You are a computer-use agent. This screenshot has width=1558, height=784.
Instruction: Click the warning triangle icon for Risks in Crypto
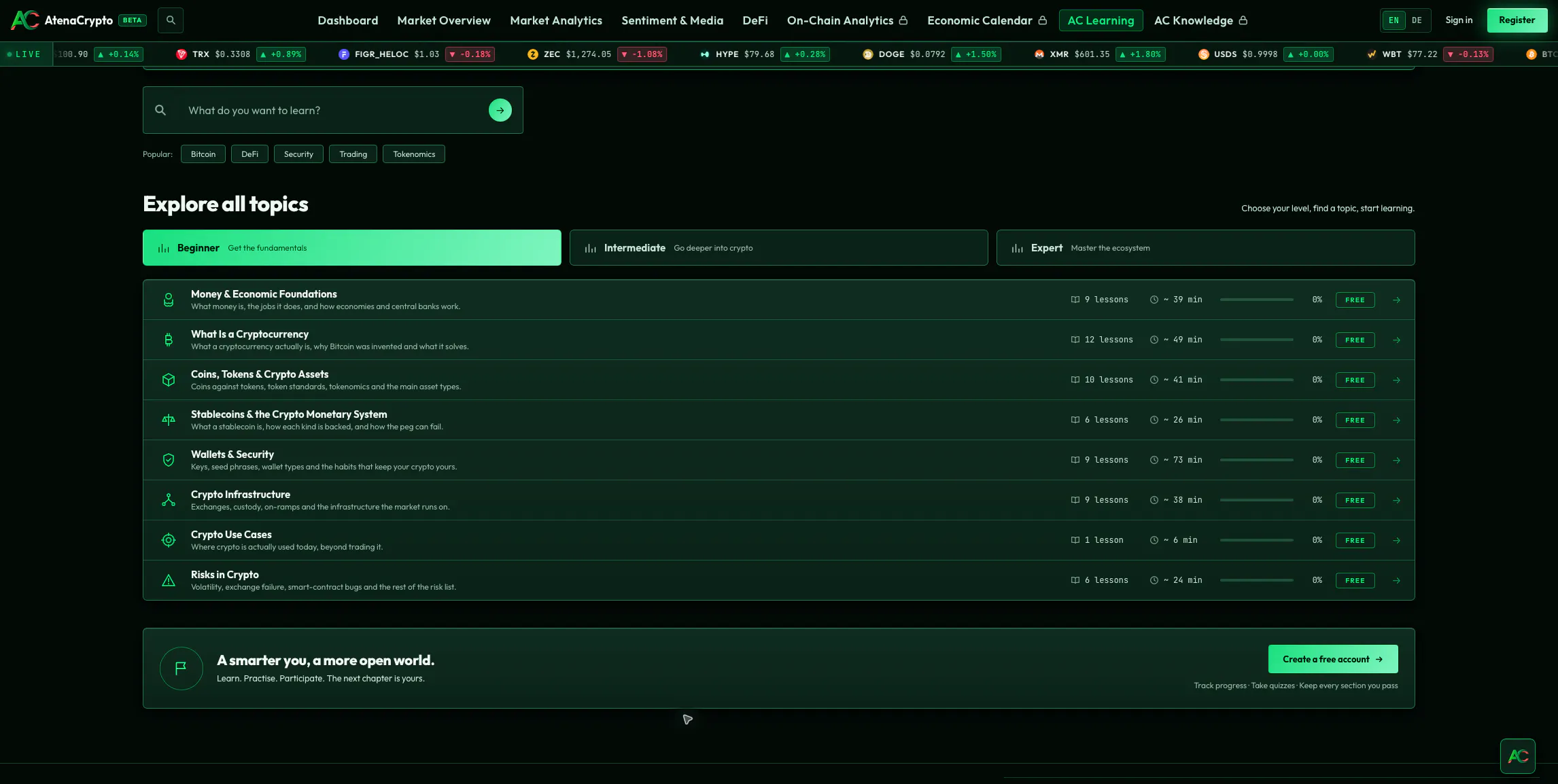click(x=169, y=580)
